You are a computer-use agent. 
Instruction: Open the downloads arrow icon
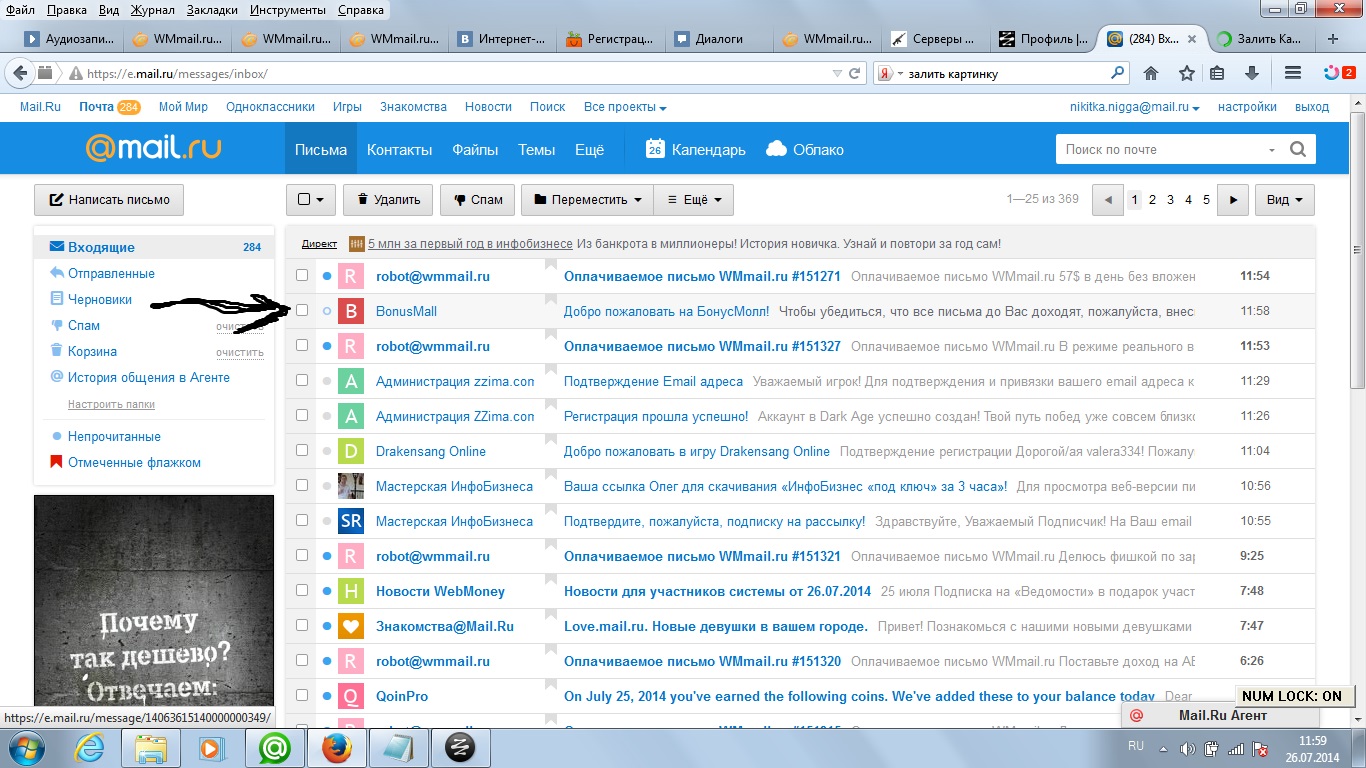click(1251, 73)
